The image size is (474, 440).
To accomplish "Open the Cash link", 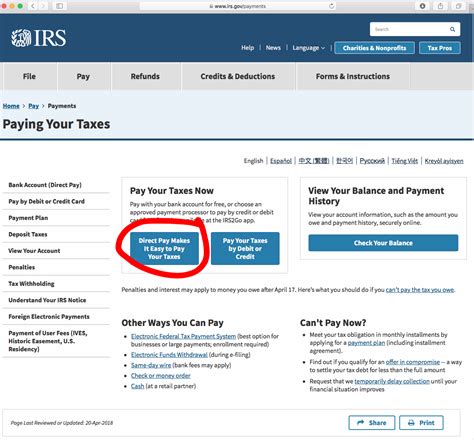I will (x=138, y=386).
